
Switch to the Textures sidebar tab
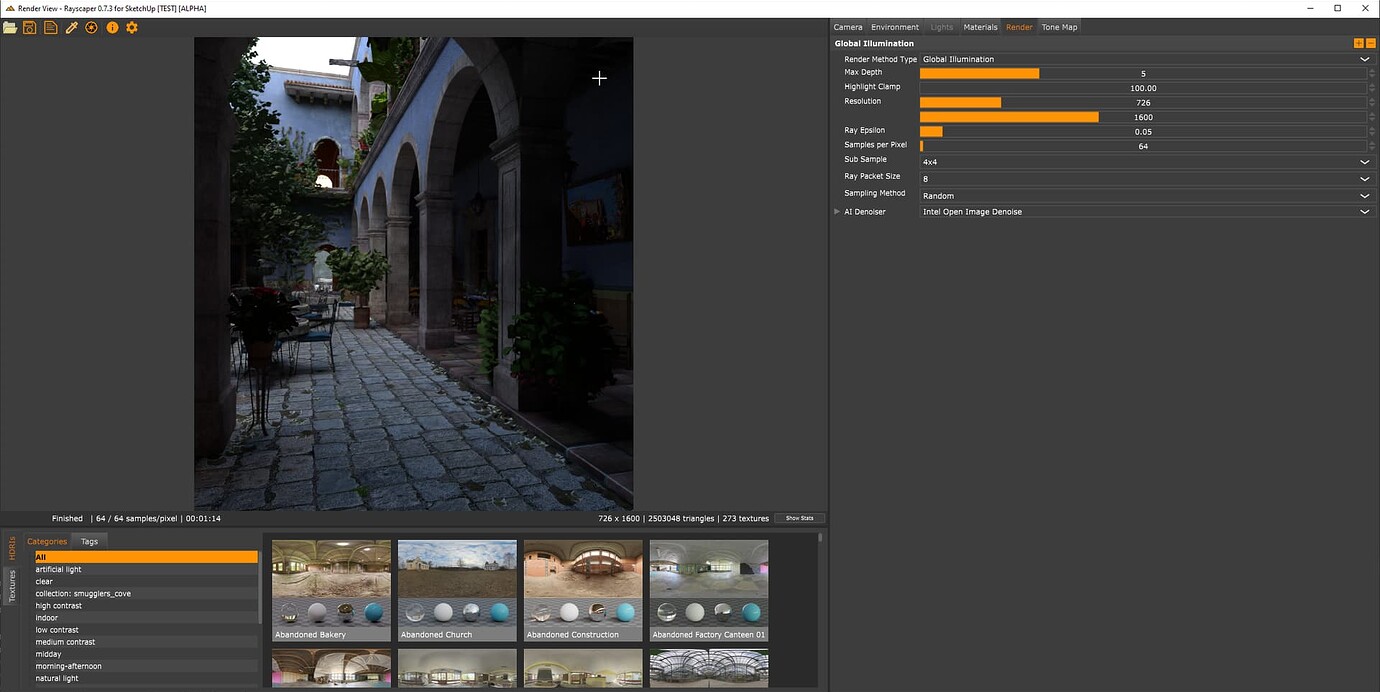12,583
